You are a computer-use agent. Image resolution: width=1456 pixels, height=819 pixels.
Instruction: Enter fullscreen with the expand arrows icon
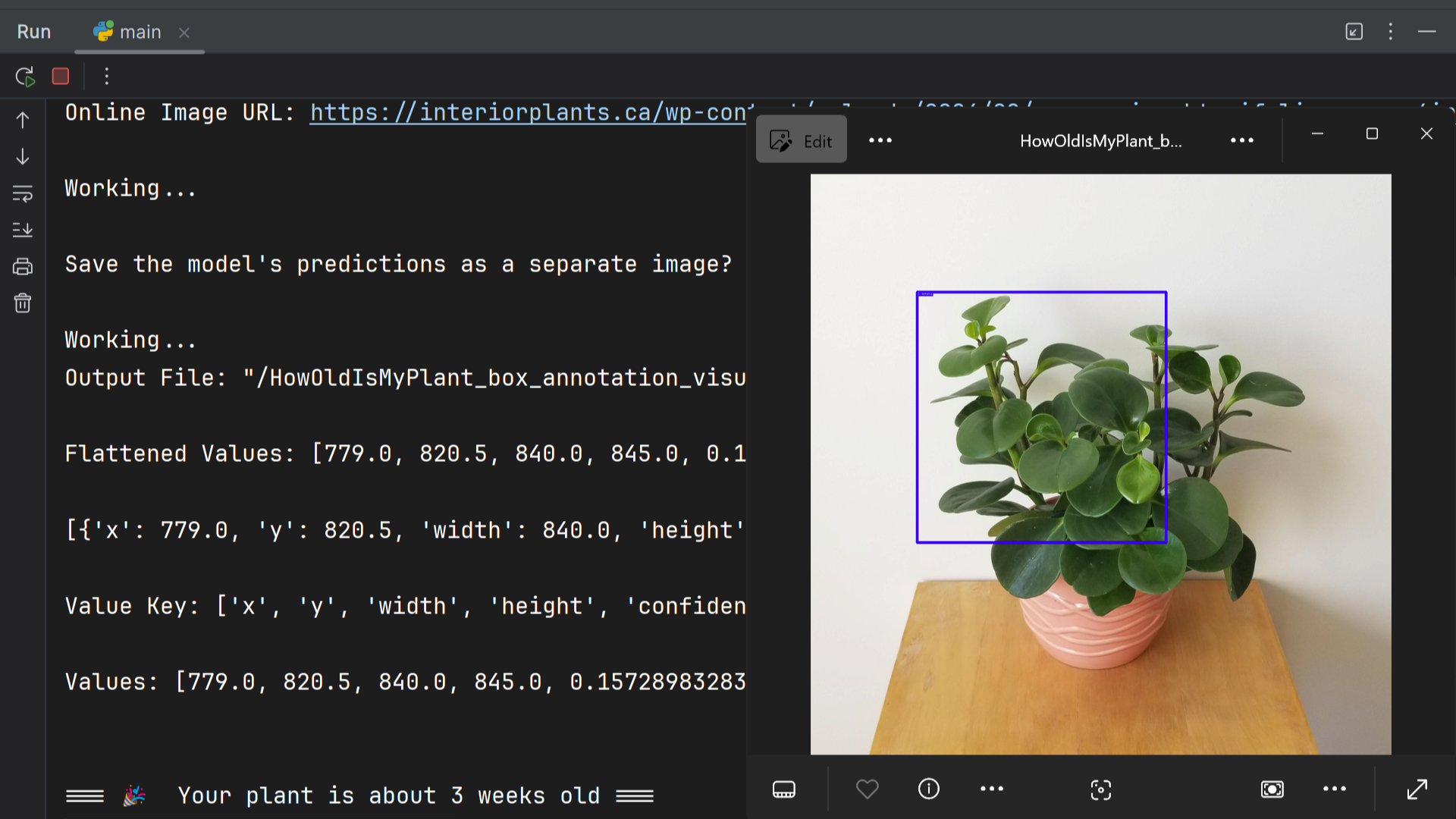coord(1417,789)
